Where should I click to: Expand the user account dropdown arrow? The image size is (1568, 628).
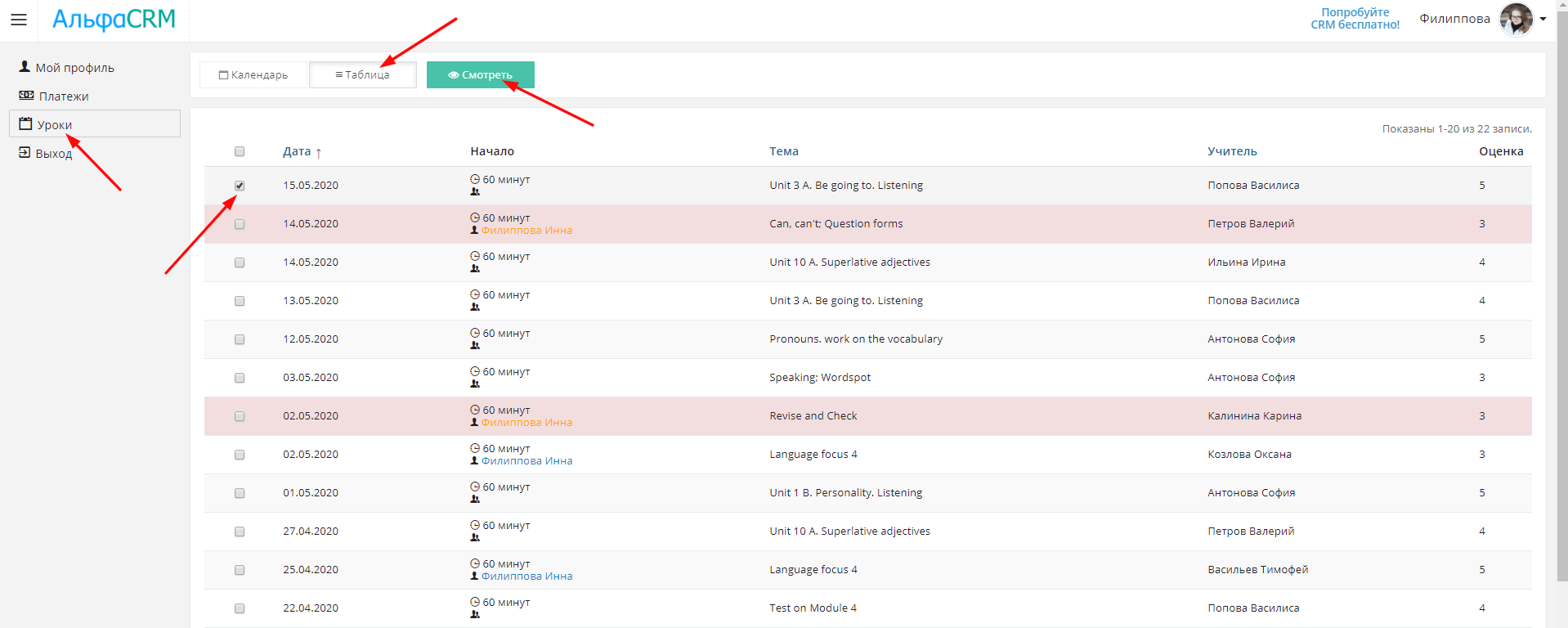[1543, 19]
